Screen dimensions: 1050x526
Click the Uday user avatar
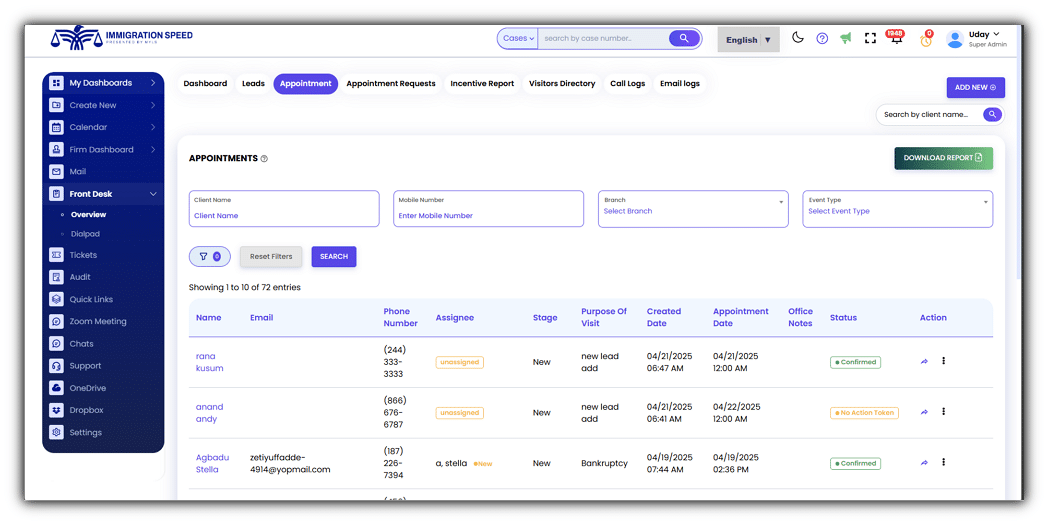click(x=954, y=39)
